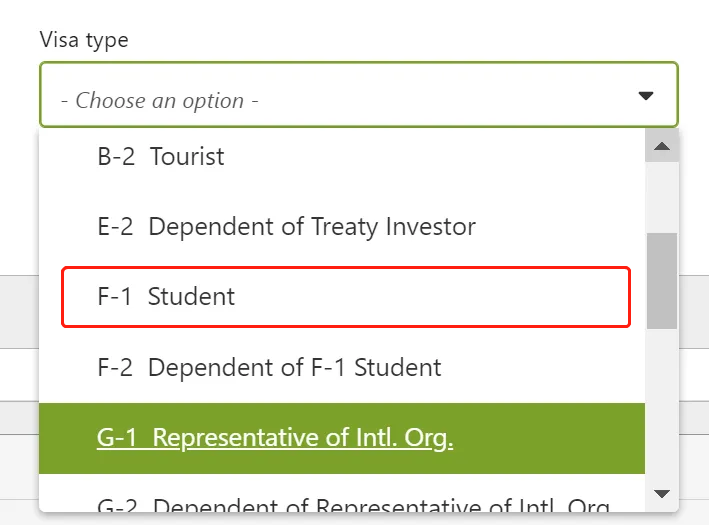Click the Visa type dropdown caret arrow
Screen dimensions: 709x525
click(x=645, y=96)
